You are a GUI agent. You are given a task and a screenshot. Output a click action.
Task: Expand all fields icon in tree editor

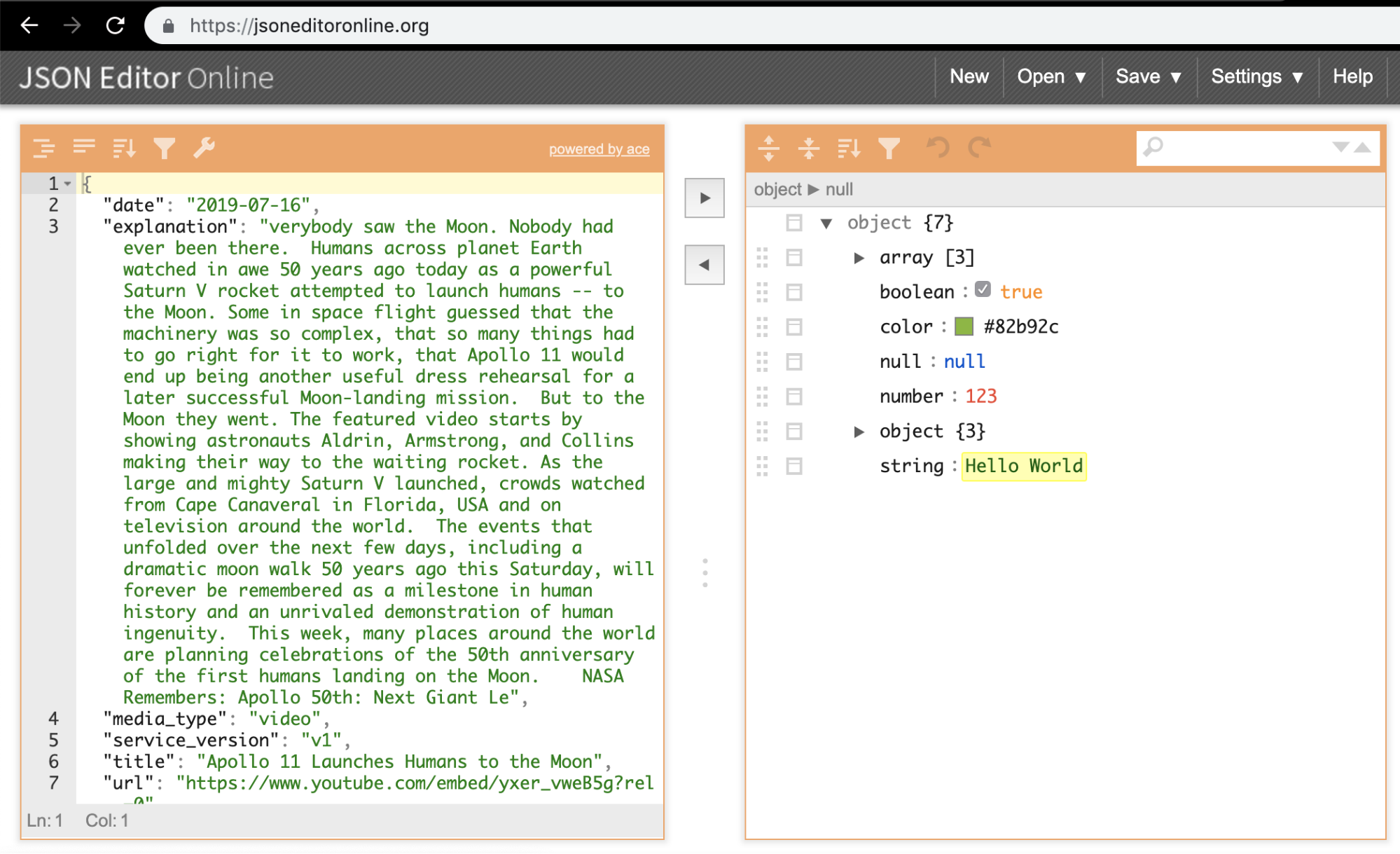(769, 148)
